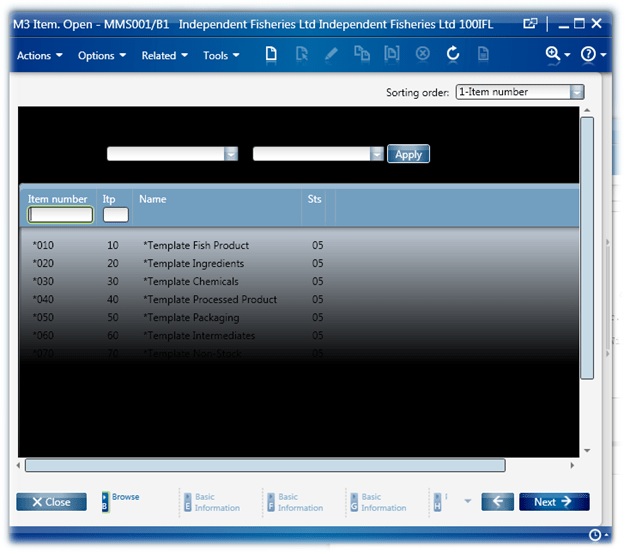Open the Help question mark icon
This screenshot has width=624, height=552.
click(x=588, y=55)
